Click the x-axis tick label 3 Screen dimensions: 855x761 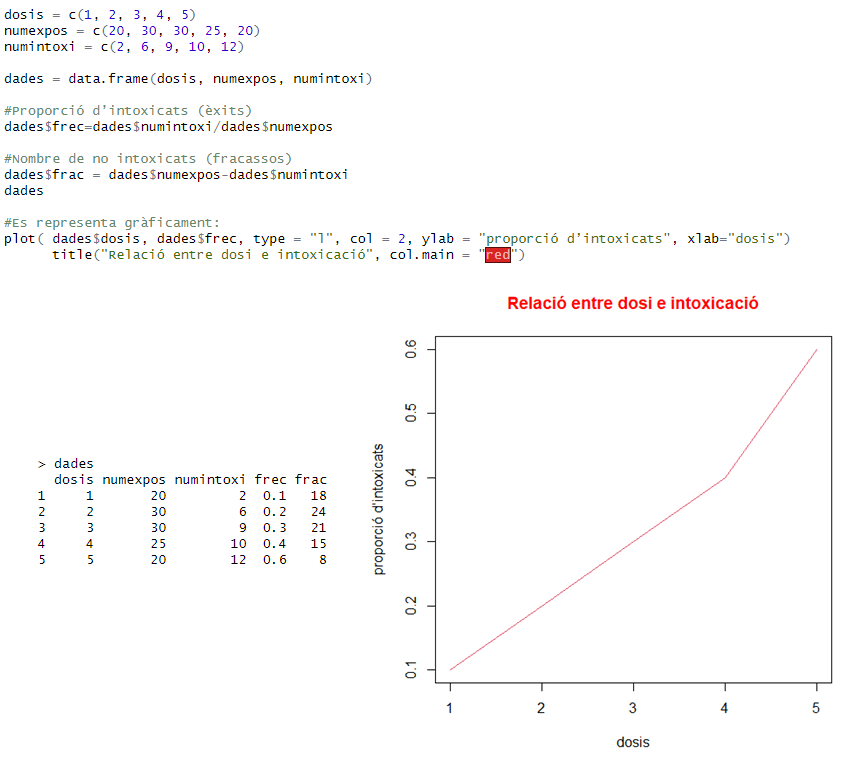[633, 708]
